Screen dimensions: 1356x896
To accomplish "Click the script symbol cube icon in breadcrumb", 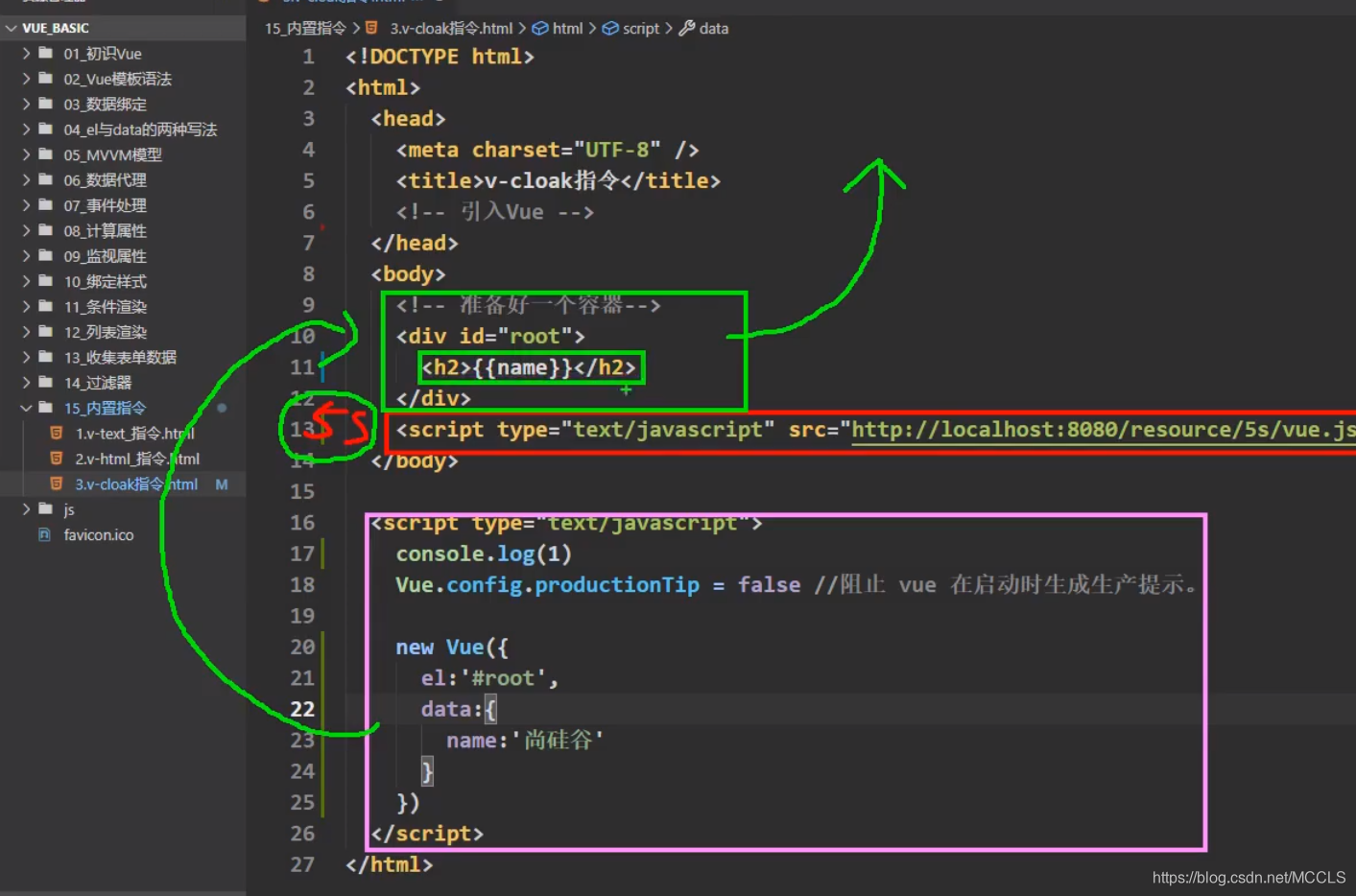I will (x=610, y=29).
